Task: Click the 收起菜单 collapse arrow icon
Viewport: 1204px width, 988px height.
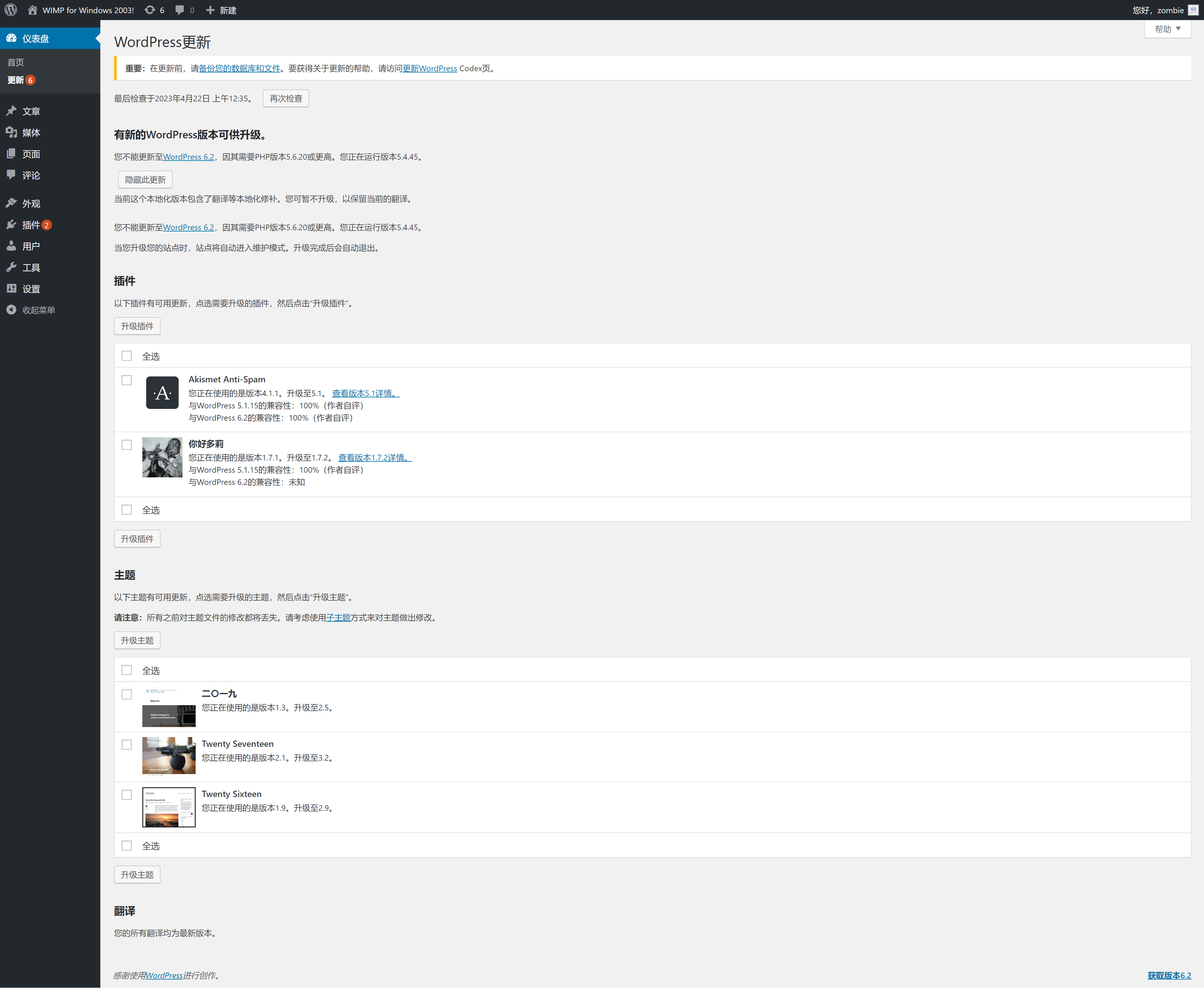Action: 11,310
